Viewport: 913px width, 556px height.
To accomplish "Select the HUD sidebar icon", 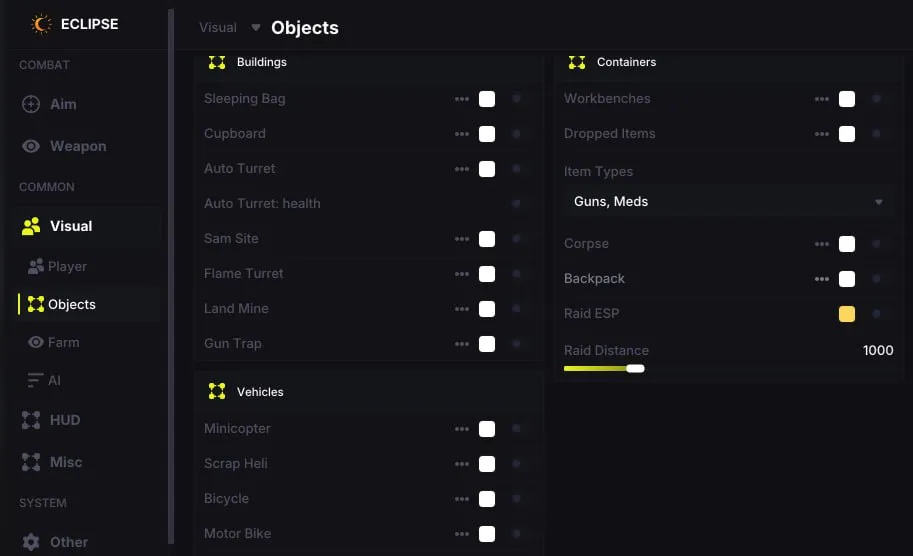I will (31, 420).
